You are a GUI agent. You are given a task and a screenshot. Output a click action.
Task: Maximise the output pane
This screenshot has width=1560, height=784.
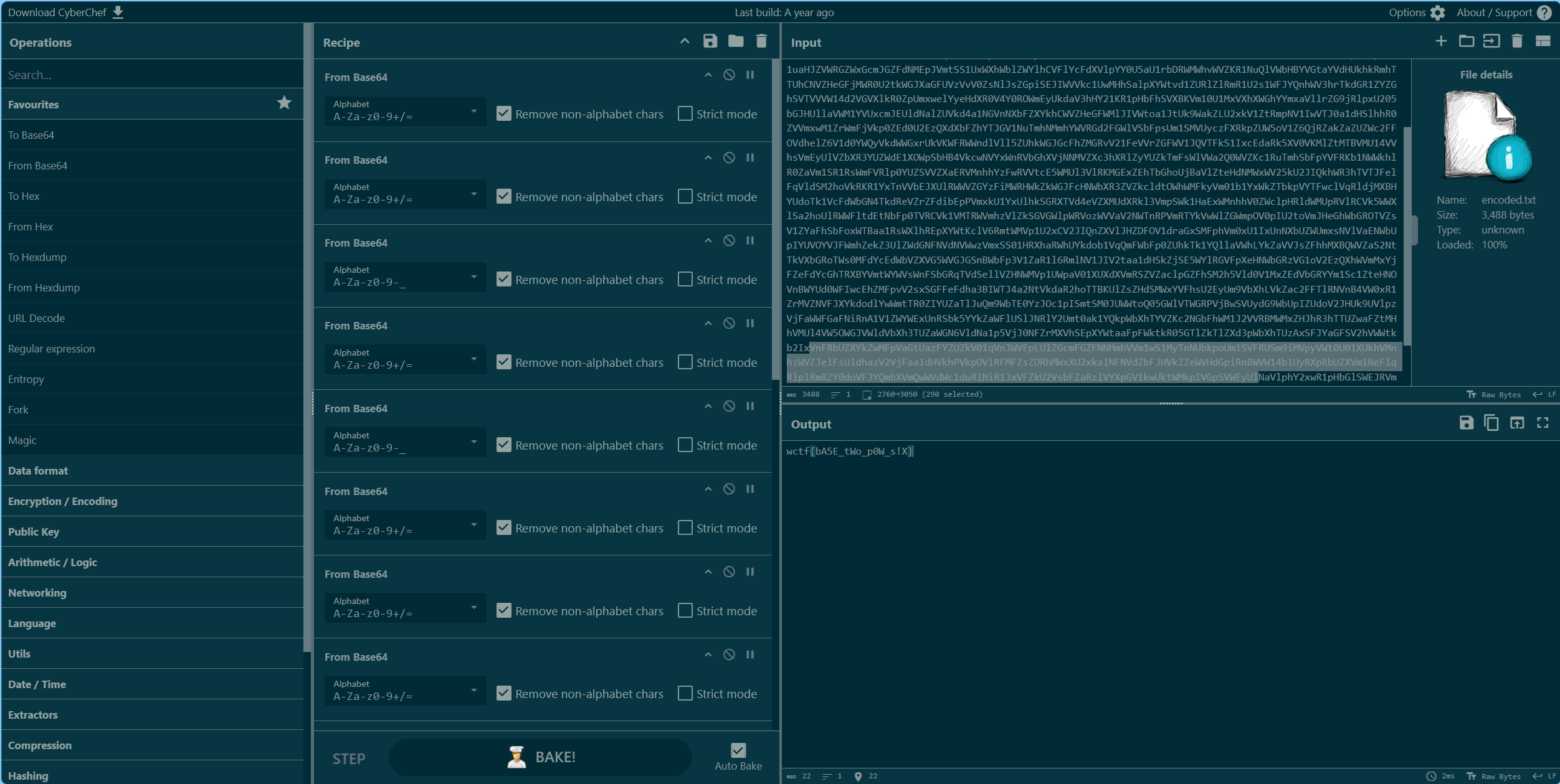coord(1543,423)
